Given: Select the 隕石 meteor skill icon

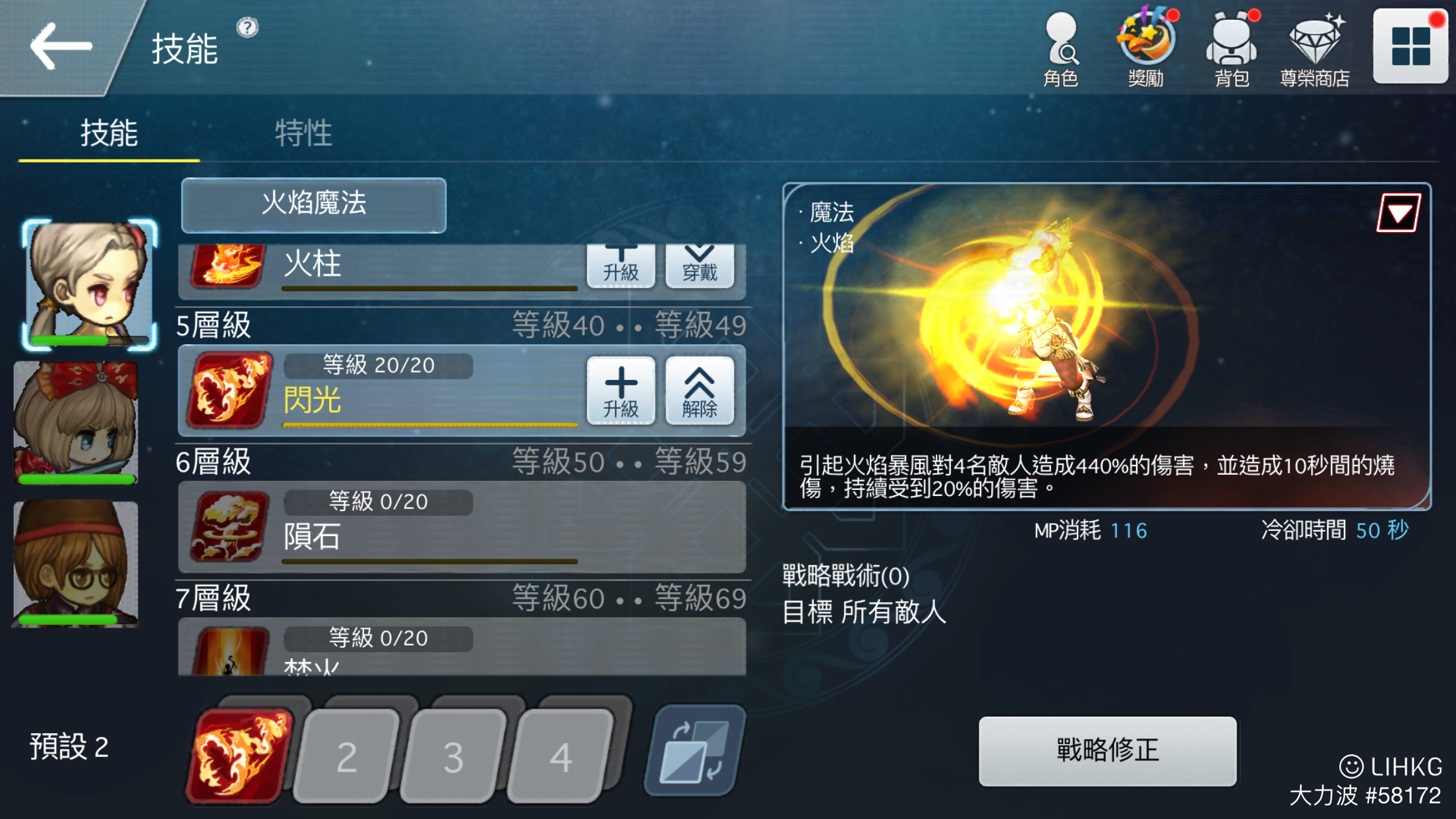Looking at the screenshot, I should coord(228,526).
